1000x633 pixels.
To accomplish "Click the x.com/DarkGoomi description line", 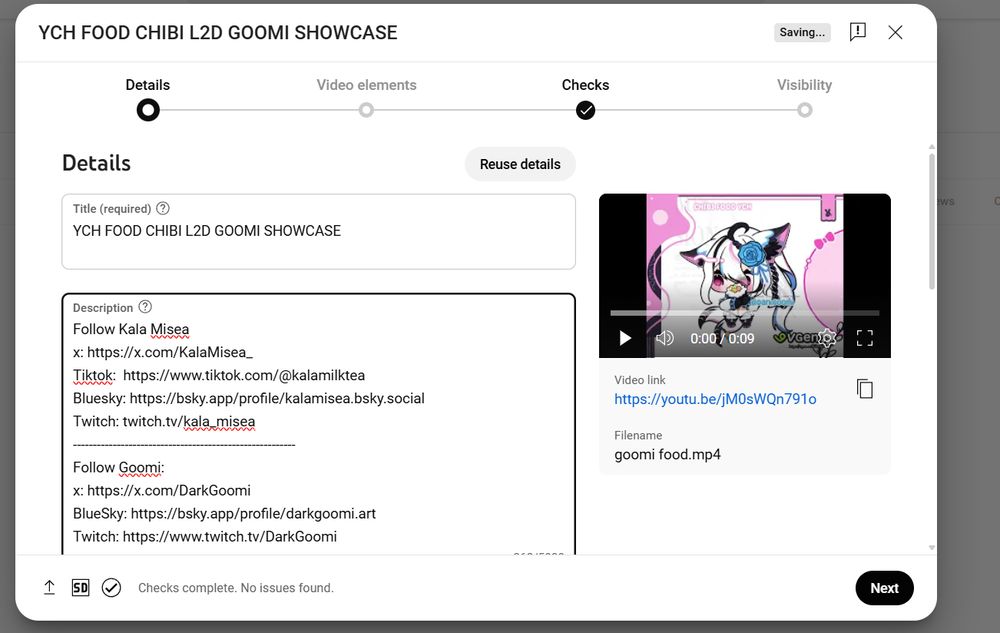I will (x=161, y=490).
